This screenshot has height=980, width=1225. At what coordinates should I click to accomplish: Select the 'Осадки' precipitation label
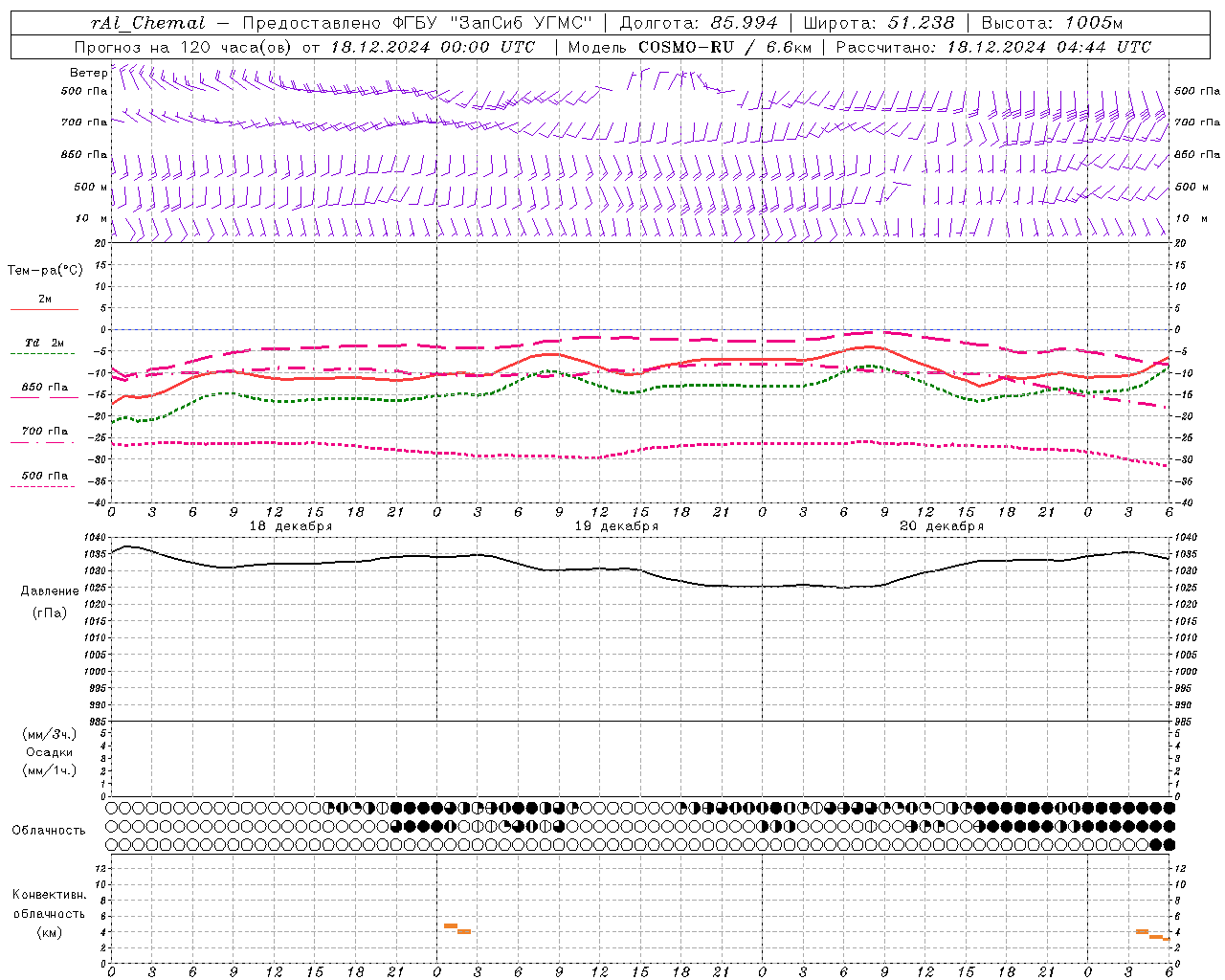pos(50,752)
